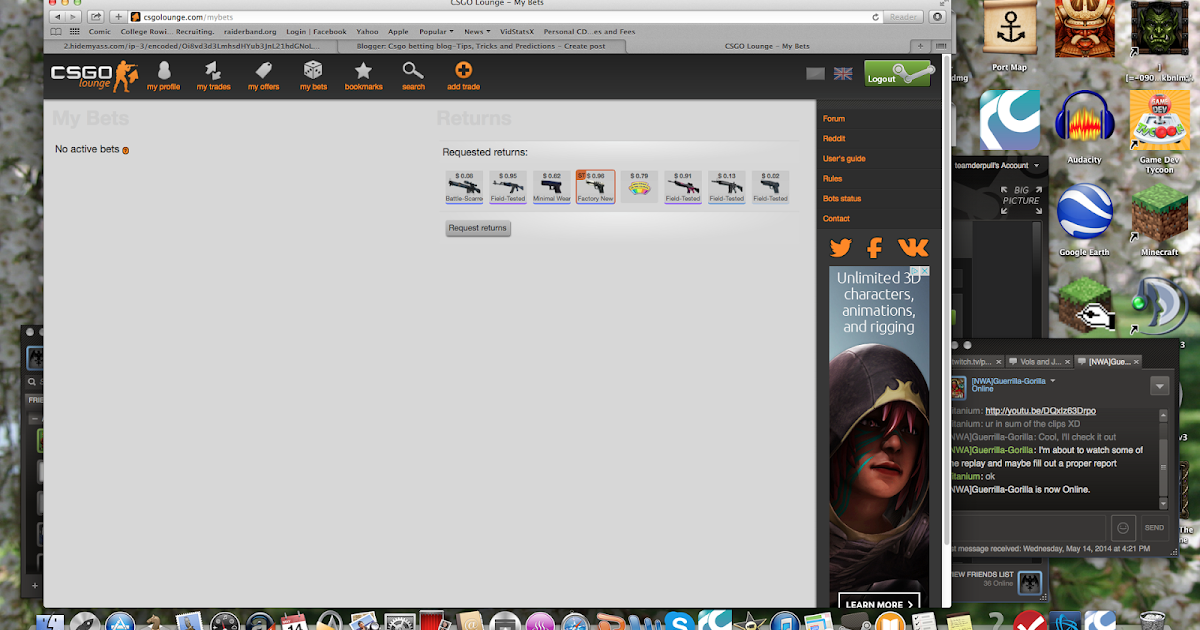Click the CSGO Lounge logo
Screen dimensions: 1200x630
(x=94, y=76)
